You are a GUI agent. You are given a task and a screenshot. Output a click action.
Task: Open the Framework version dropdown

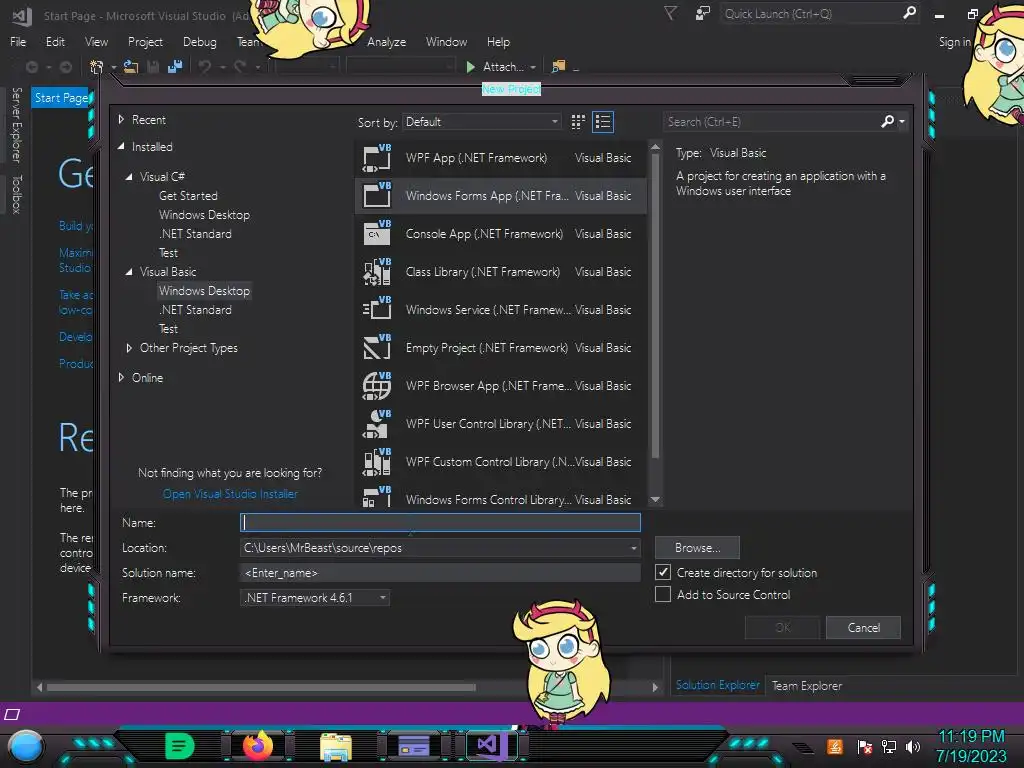point(315,598)
